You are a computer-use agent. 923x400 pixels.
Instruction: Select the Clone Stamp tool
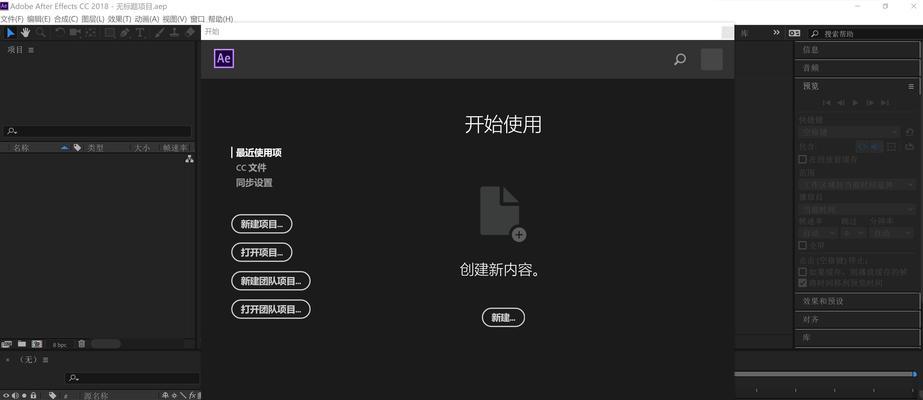pos(174,32)
